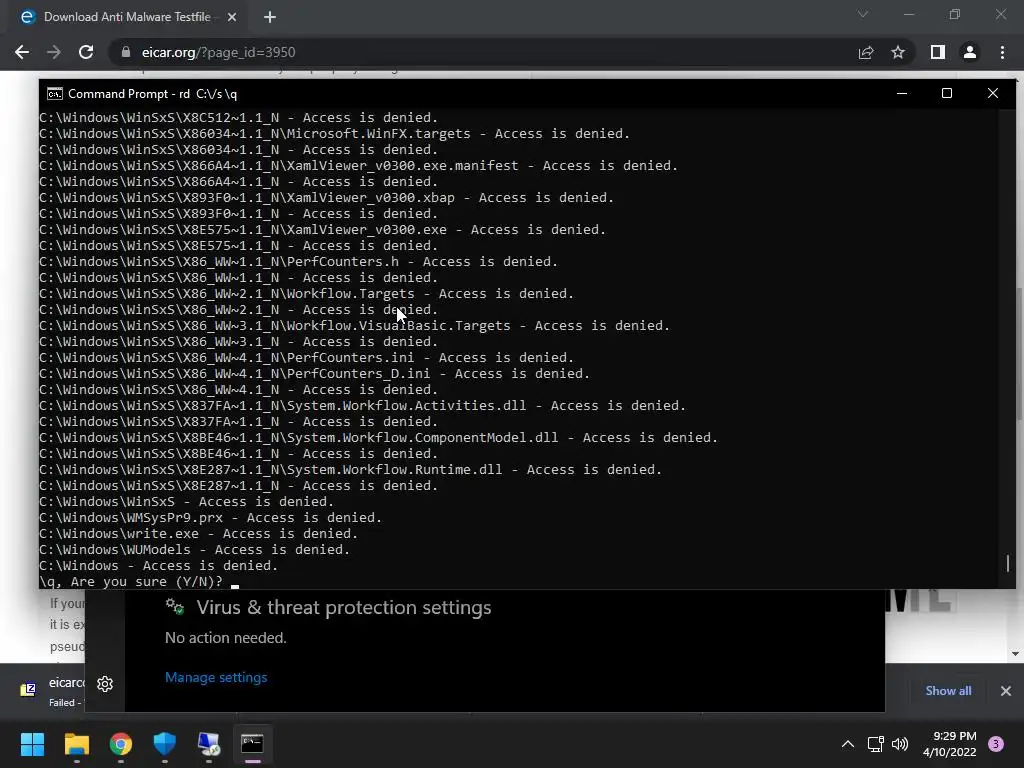Open the Windows Start menu
This screenshot has width=1024, height=768.
[32, 744]
